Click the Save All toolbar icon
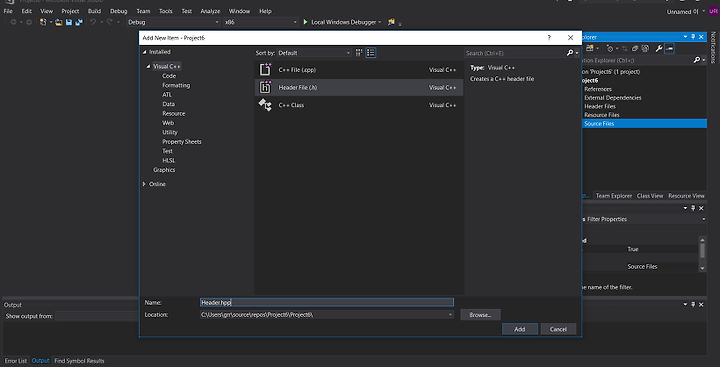 (79, 22)
